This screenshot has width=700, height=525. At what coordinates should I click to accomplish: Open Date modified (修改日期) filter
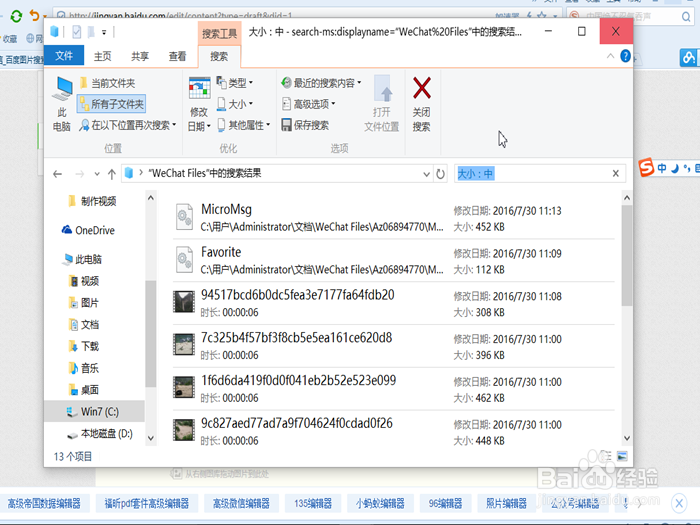point(199,104)
